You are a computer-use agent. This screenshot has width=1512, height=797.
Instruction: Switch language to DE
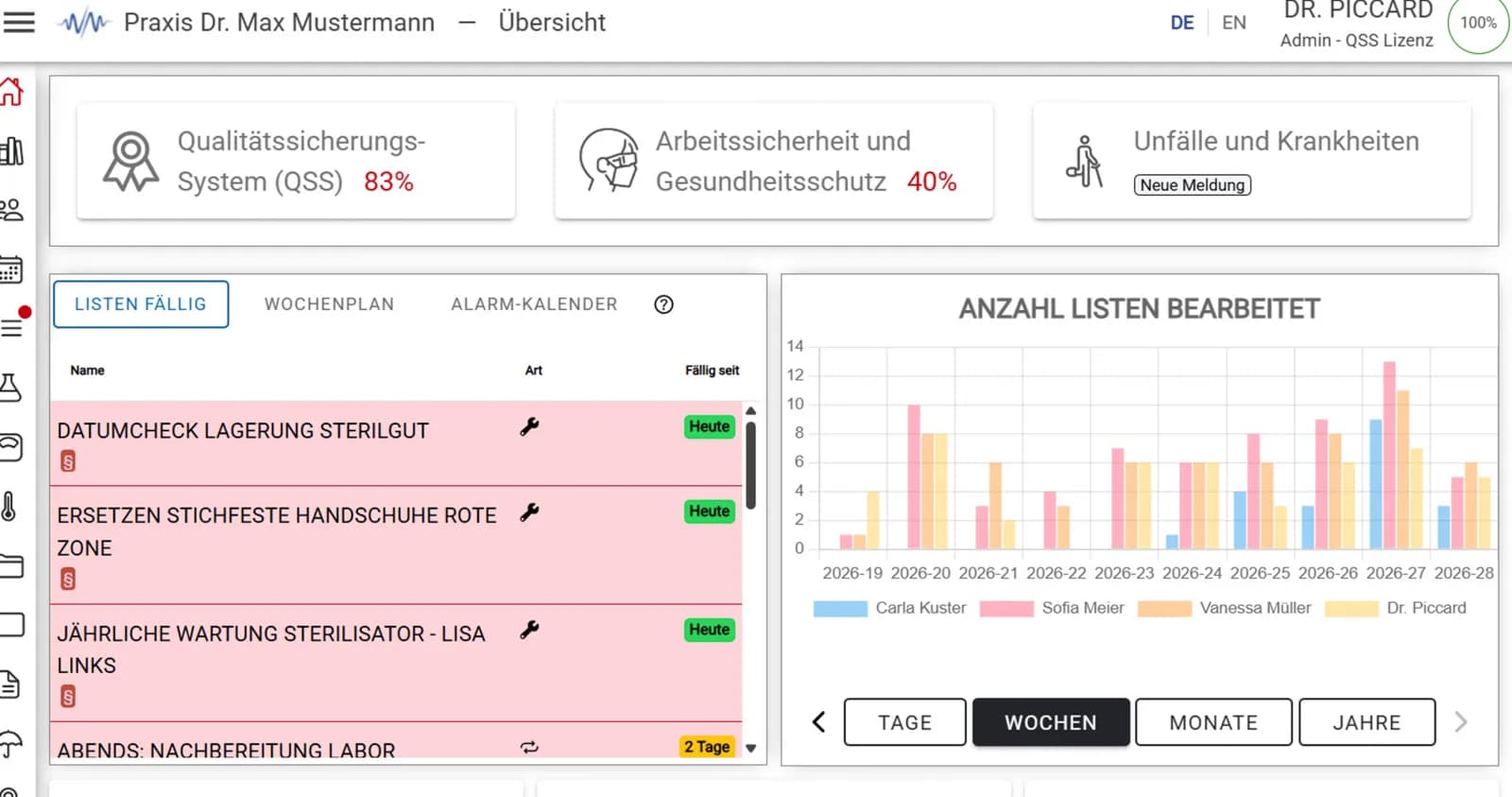coord(1182,23)
